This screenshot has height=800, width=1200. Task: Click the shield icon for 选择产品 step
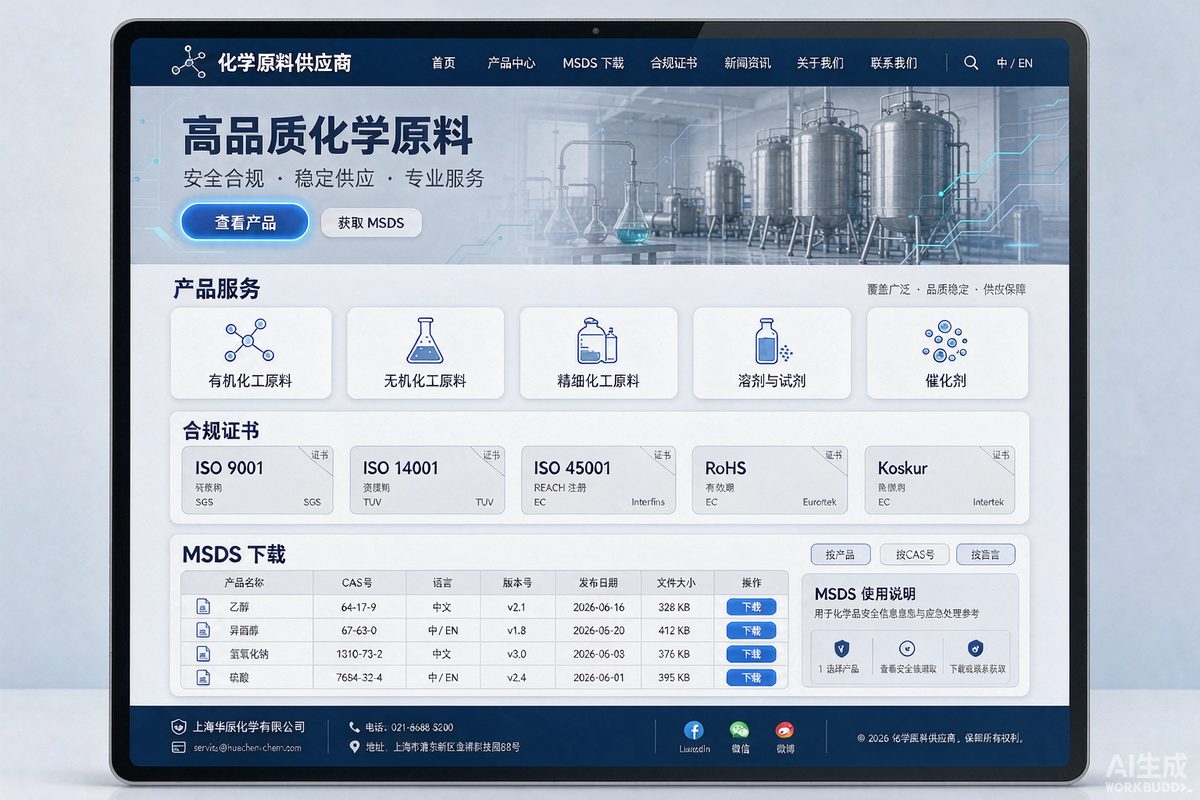click(841, 649)
